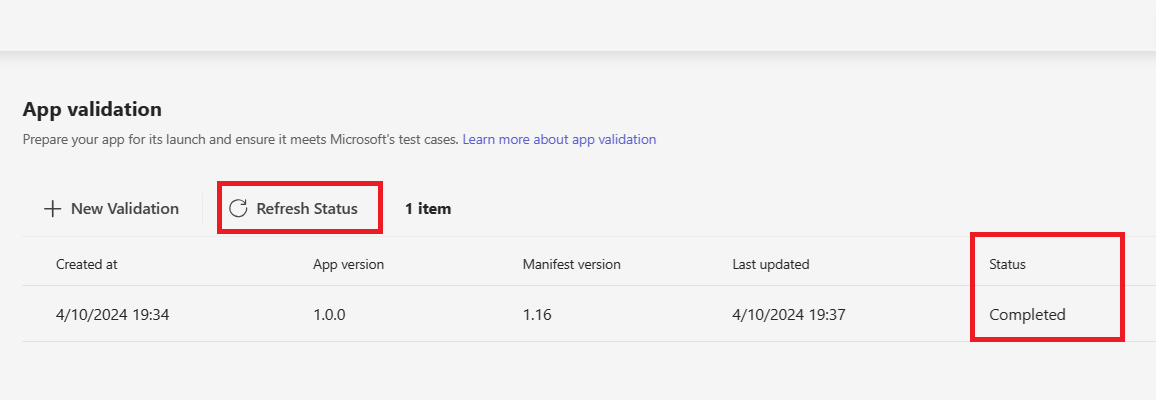Click the Prepare your app description text
1156x400 pixels.
click(240, 139)
